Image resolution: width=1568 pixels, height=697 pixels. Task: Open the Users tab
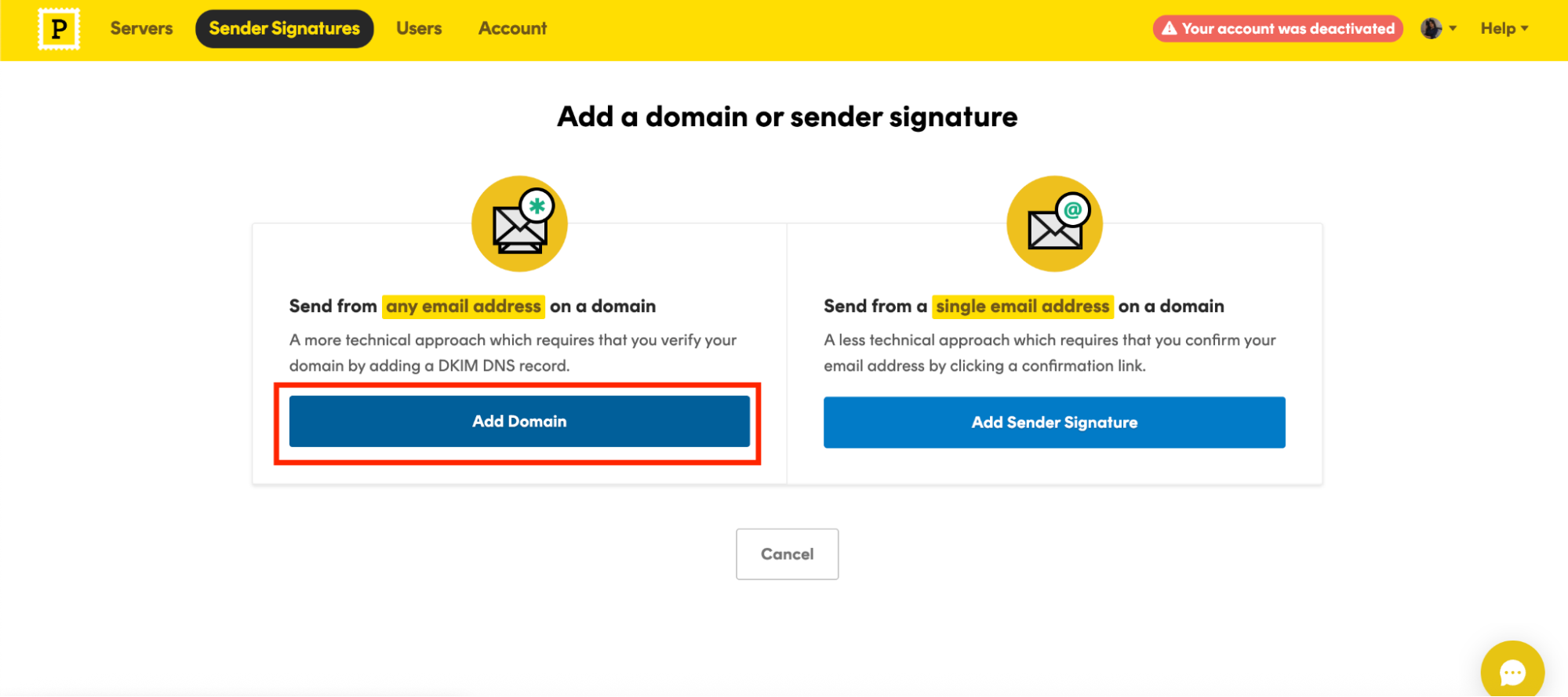[419, 29]
